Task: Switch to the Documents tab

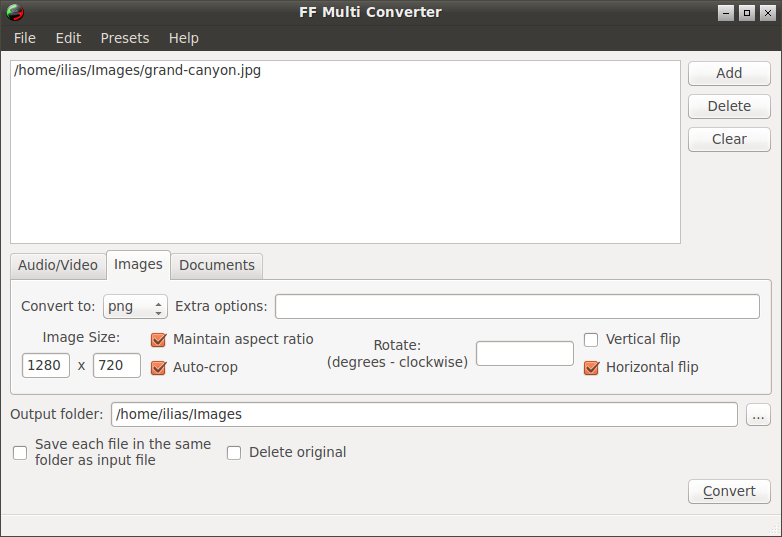Action: coord(217,265)
